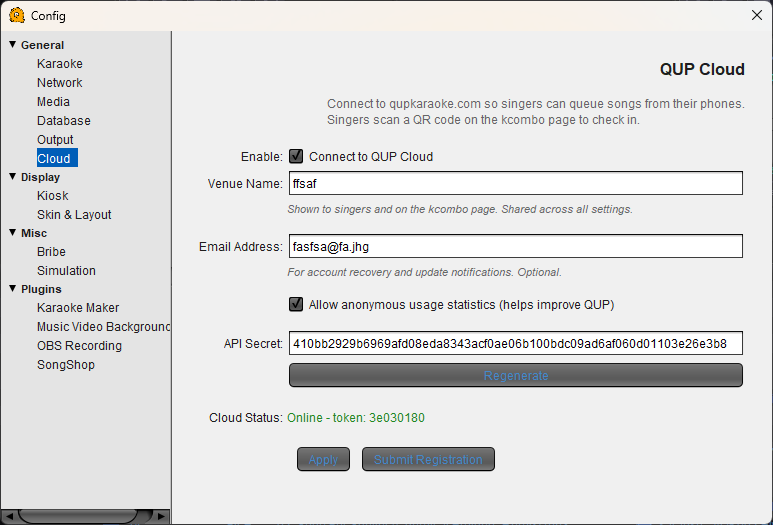Open Music Video Background plugin page
Screen dimensions: 773x525
[x=104, y=326]
